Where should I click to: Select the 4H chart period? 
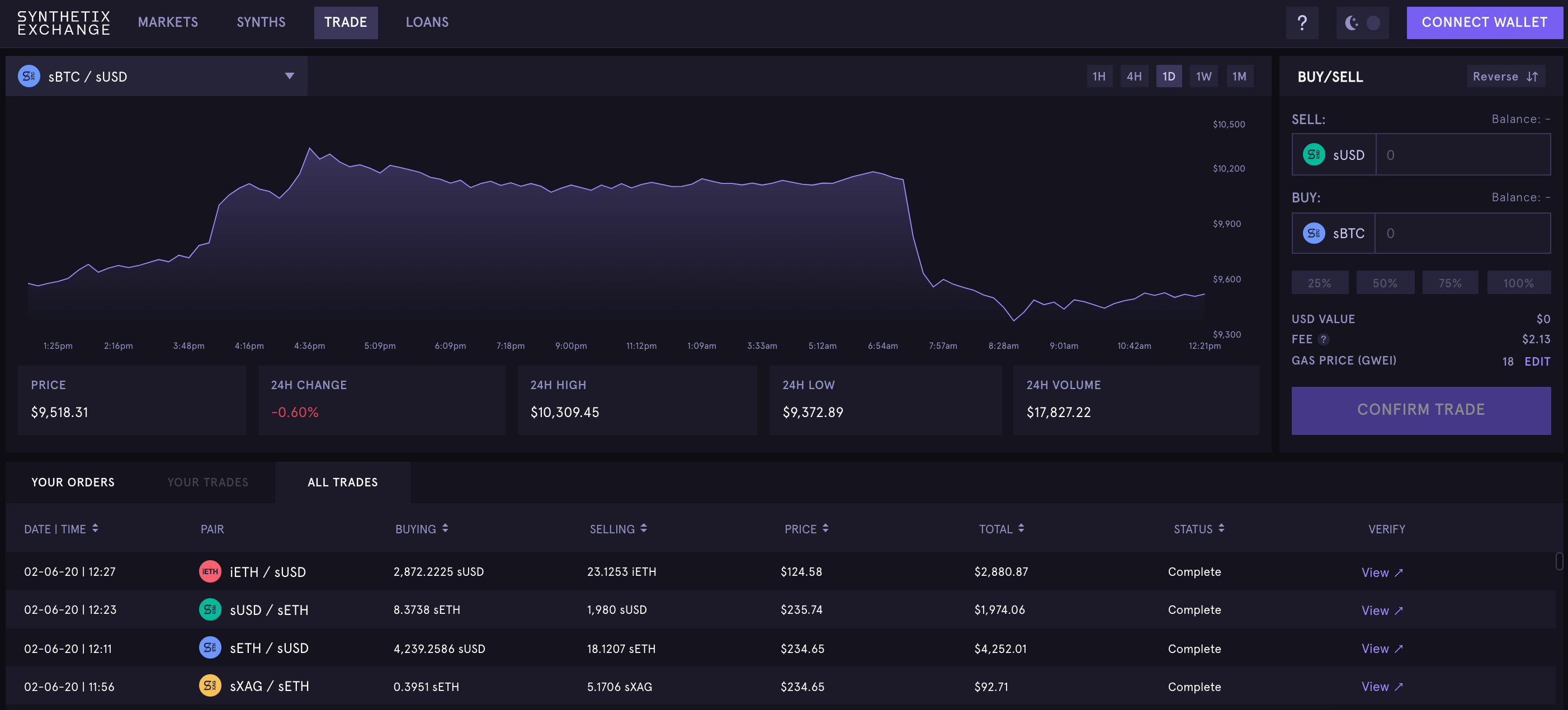[1134, 76]
